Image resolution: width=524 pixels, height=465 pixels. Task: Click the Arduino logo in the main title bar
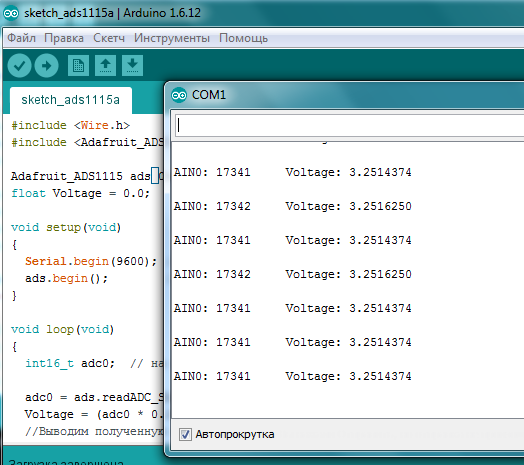click(x=11, y=13)
